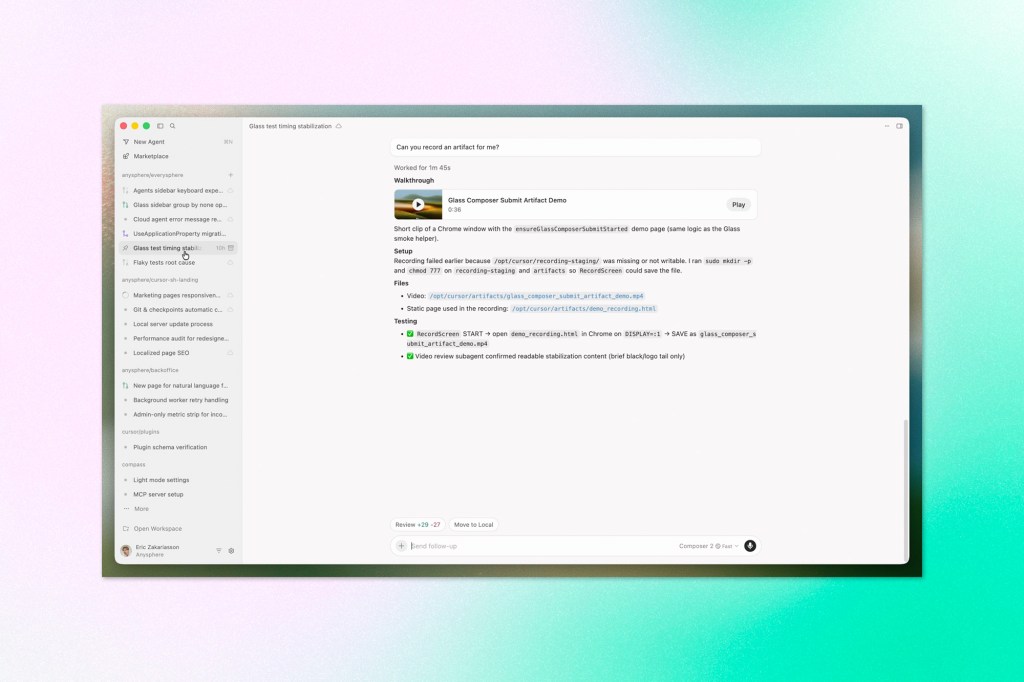Screen dimensions: 1024x682
Task: Open Light mode settings chat
Action: (161, 480)
